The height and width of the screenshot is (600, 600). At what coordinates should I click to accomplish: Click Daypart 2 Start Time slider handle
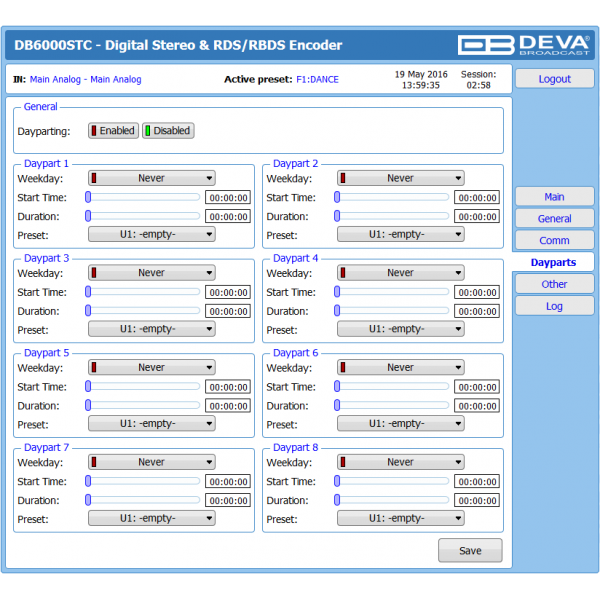coord(337,197)
